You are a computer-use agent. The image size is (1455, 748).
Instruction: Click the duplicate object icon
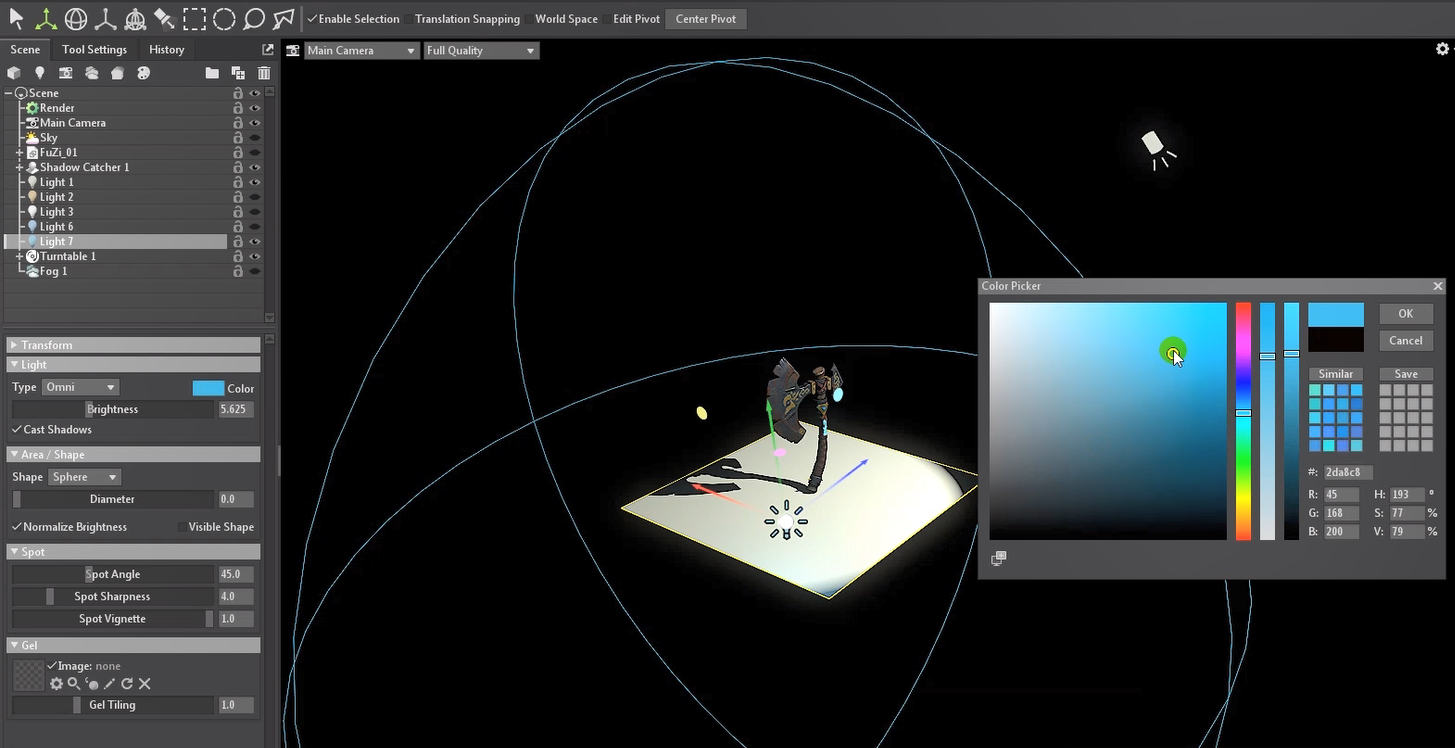(238, 73)
